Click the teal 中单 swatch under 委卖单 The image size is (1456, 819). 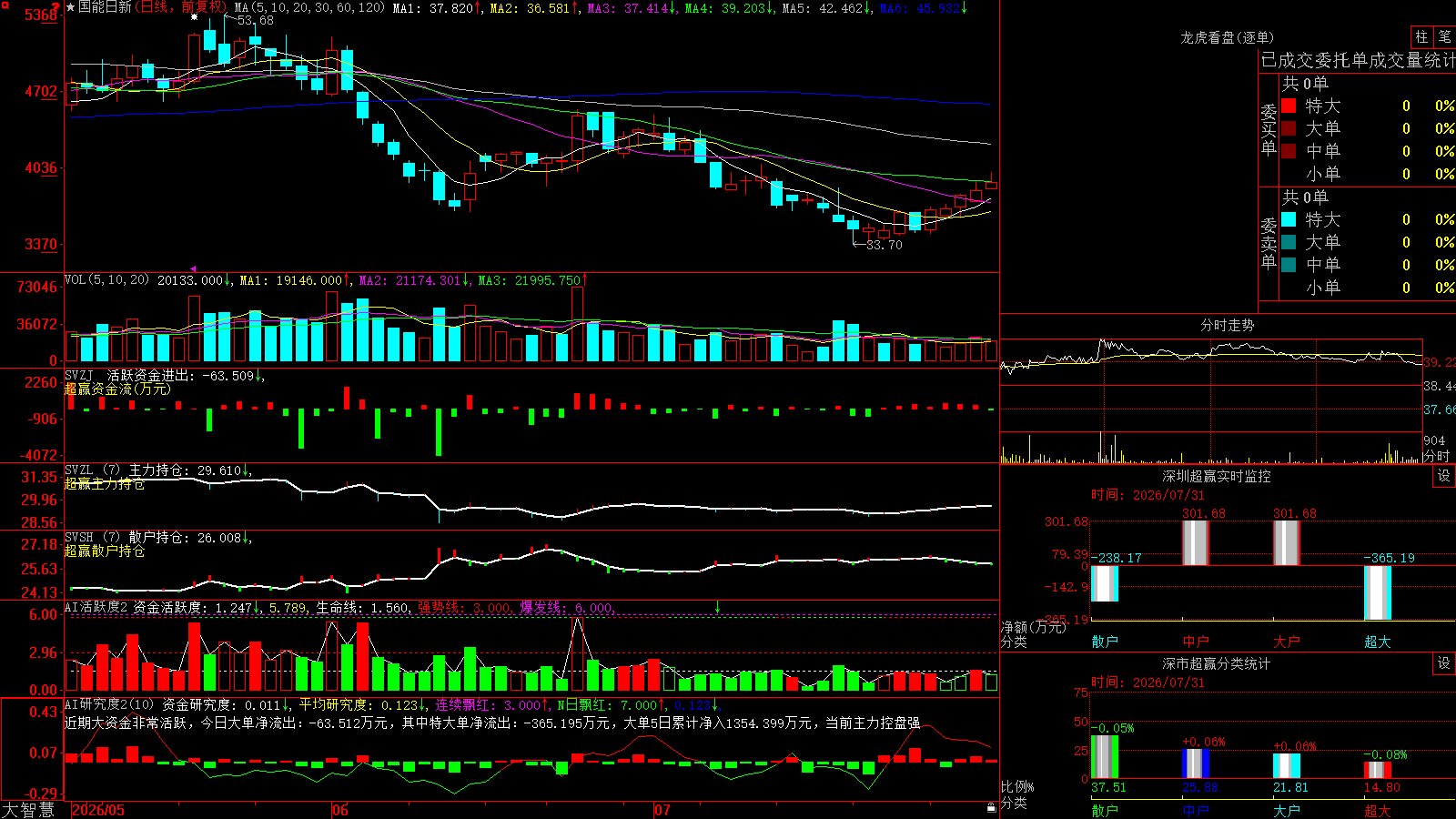point(1289,265)
